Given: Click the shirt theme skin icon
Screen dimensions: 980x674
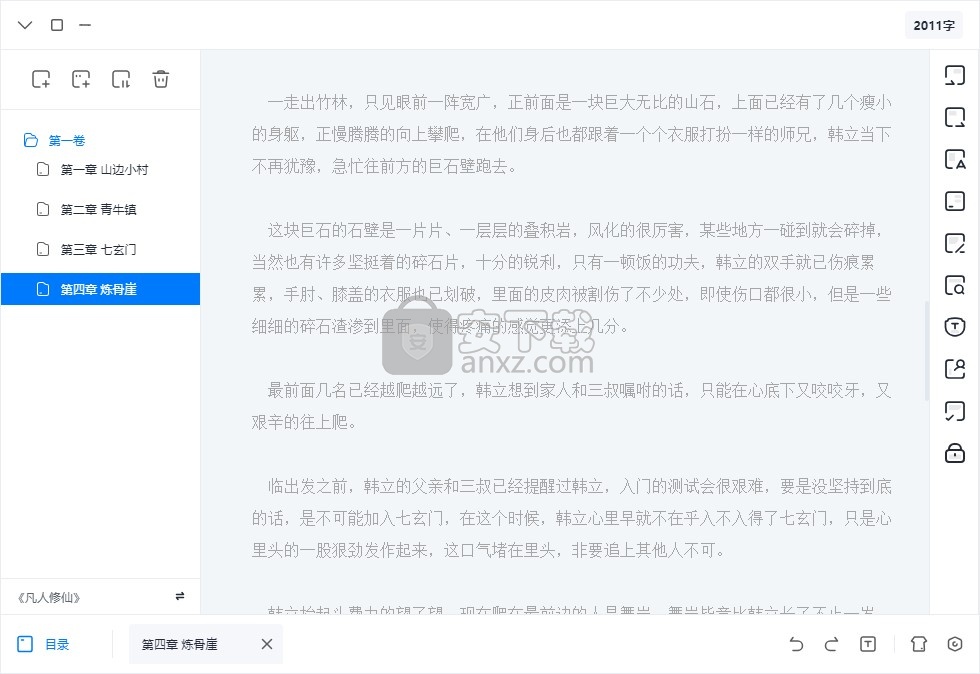Looking at the screenshot, I should tap(919, 644).
